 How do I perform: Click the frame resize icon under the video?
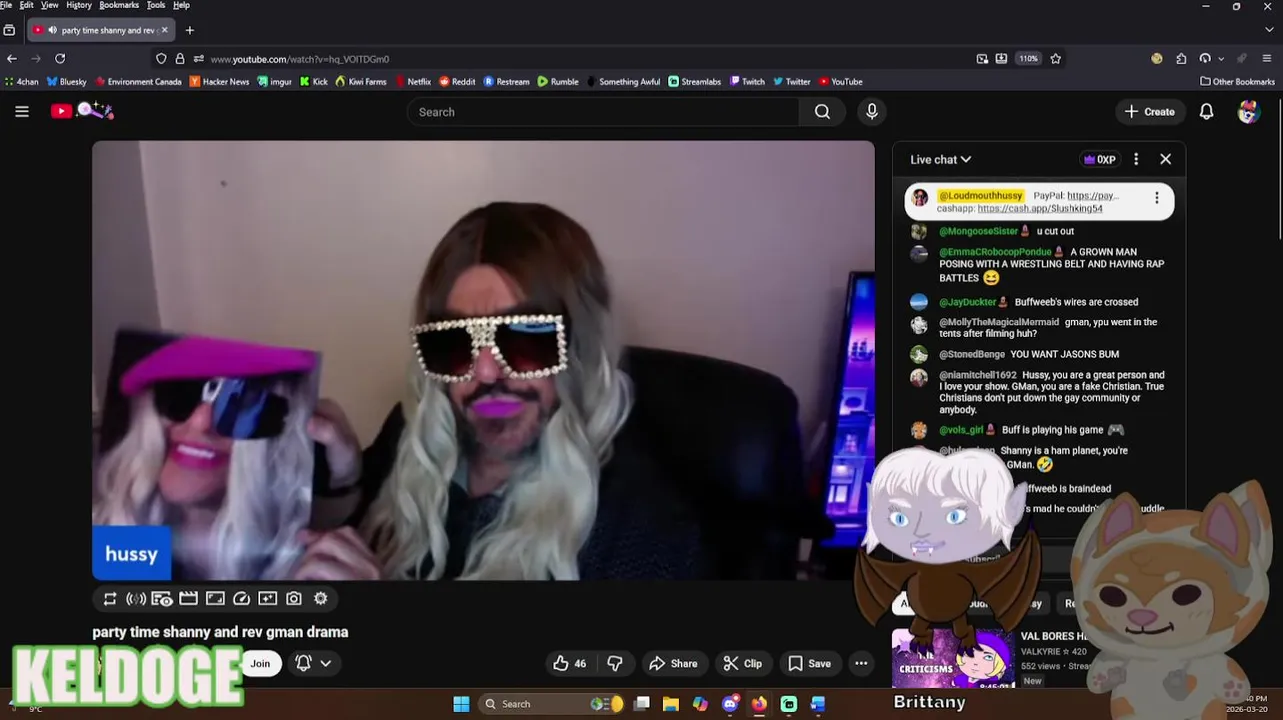click(x=215, y=599)
